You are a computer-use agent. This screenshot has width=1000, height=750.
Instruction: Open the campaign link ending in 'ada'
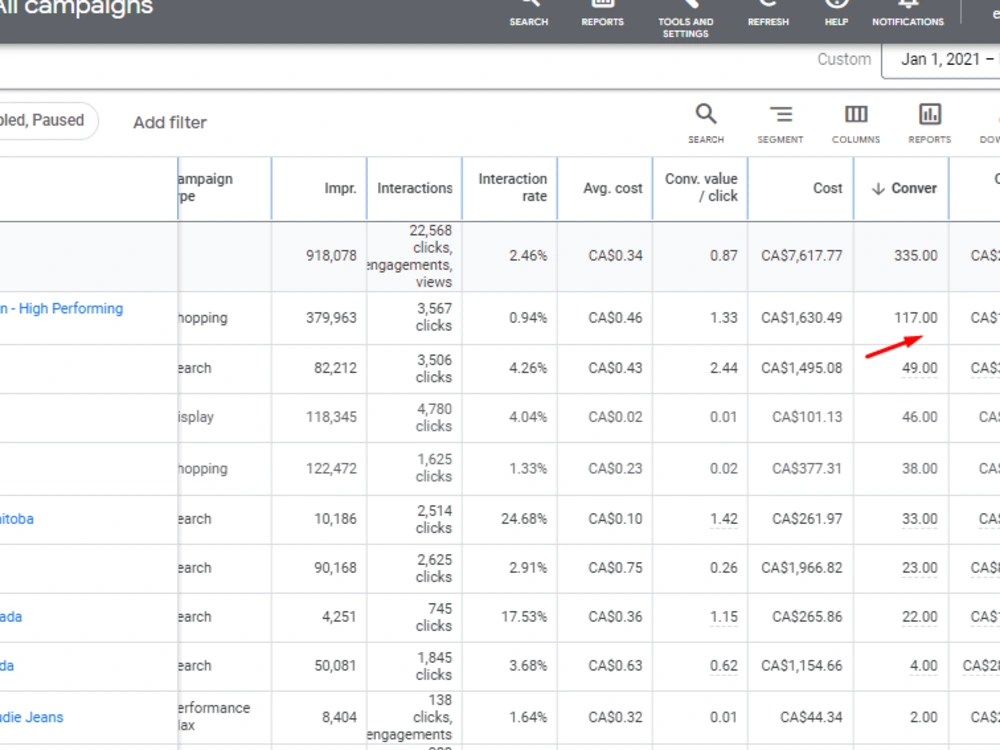[11, 617]
